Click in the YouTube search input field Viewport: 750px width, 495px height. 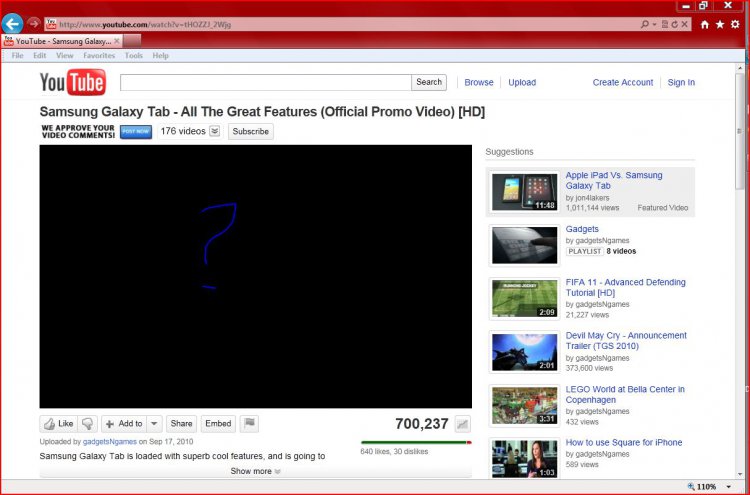(x=266, y=82)
